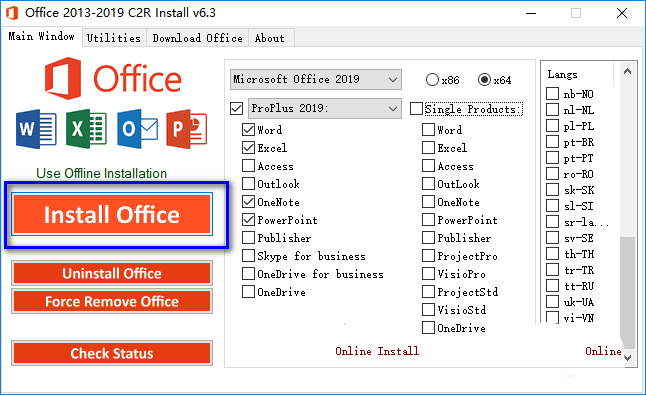The width and height of the screenshot is (646, 395).
Task: Click the PowerPoint app icon
Action: pos(187,129)
